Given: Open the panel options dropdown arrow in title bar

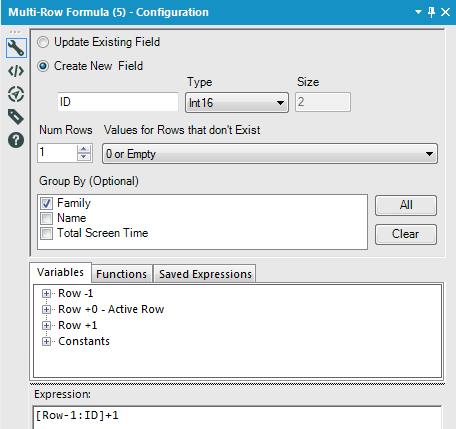Looking at the screenshot, I should [x=418, y=12].
